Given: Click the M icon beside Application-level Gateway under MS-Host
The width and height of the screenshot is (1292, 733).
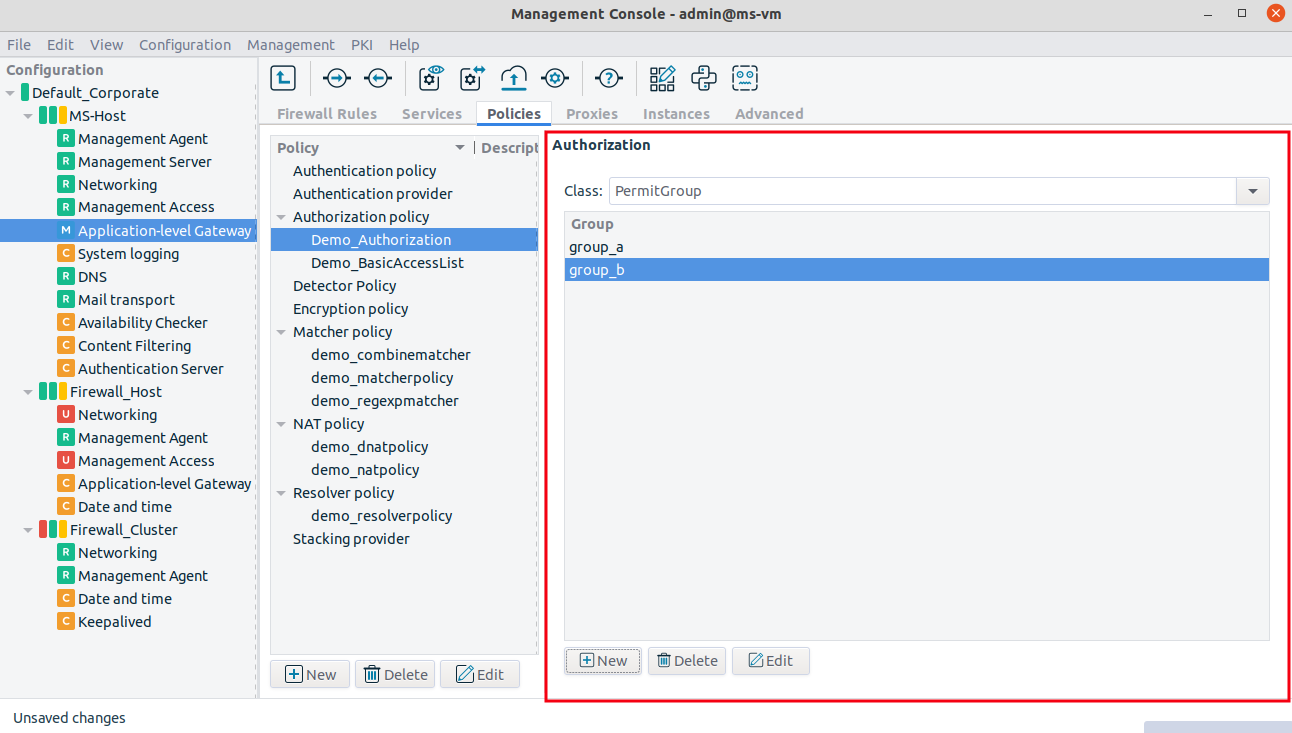Looking at the screenshot, I should click(66, 230).
